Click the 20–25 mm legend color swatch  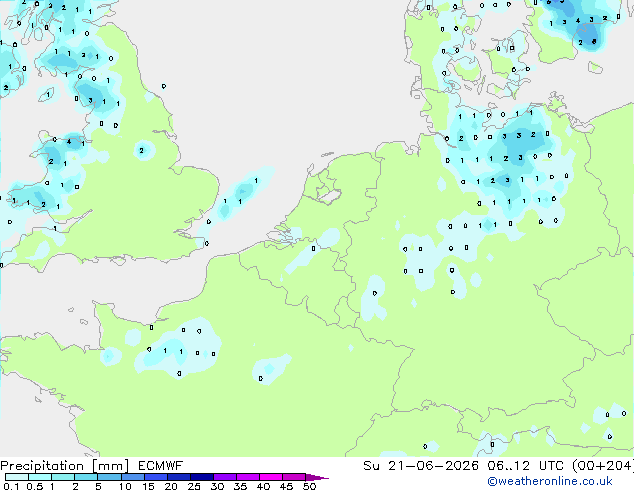(179, 477)
